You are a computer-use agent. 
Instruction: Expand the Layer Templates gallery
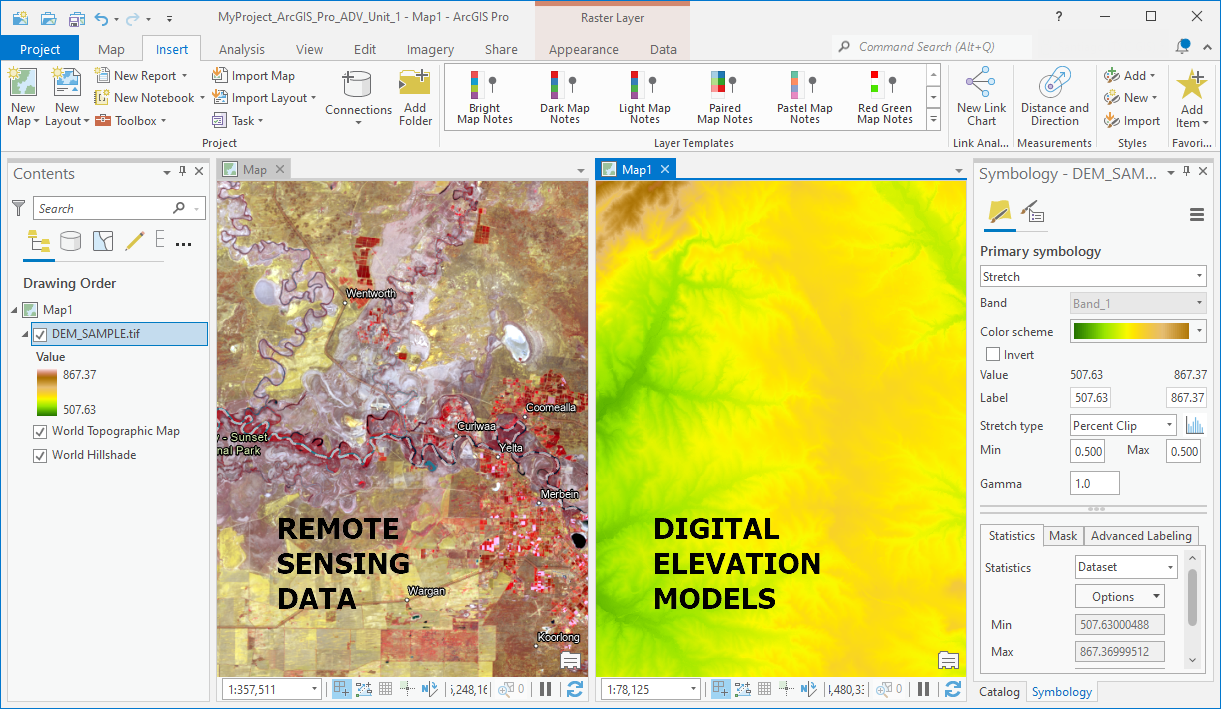[933, 118]
